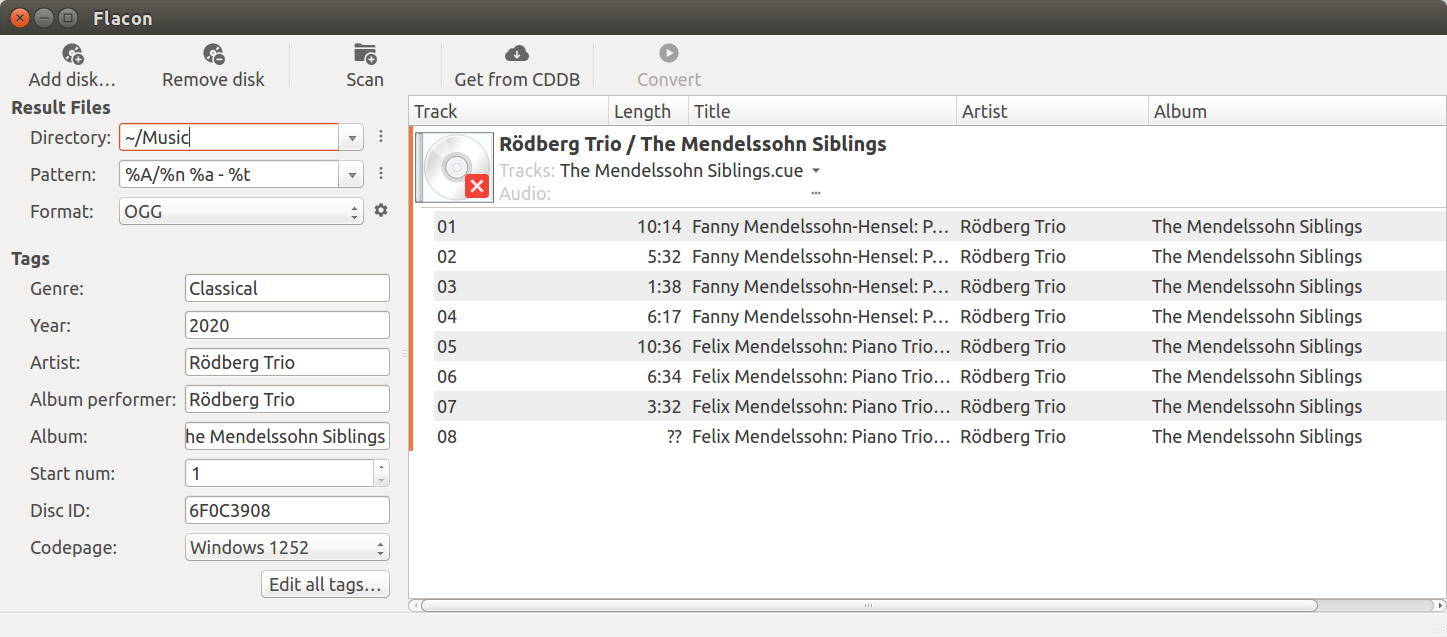Click the horizontal scrollbar under the track list
Screen dimensions: 1447x637
[868, 605]
